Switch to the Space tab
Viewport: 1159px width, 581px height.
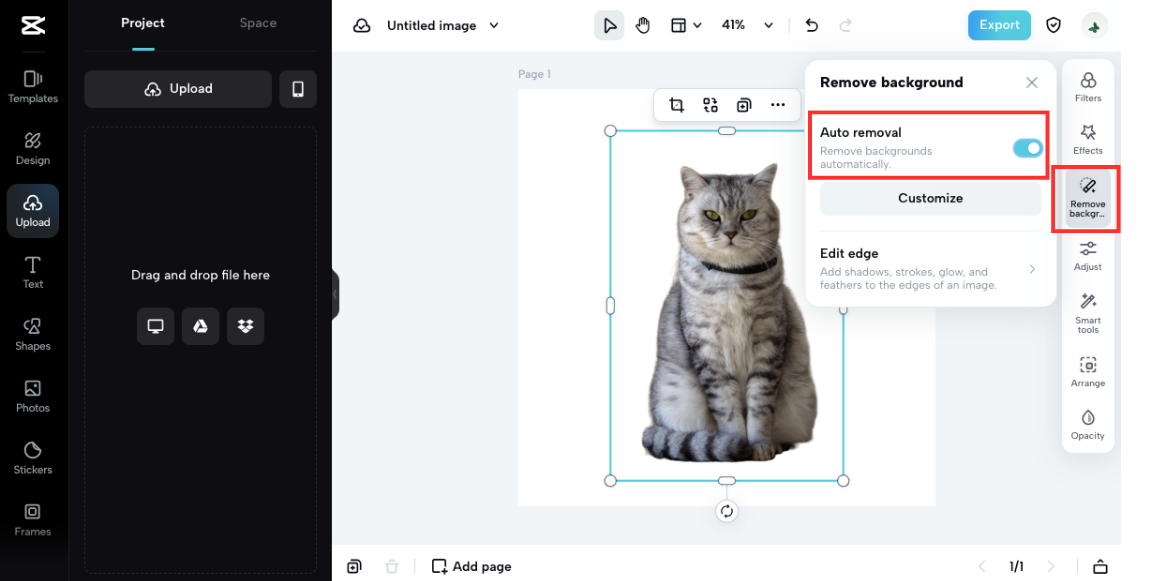pyautogui.click(x=258, y=23)
